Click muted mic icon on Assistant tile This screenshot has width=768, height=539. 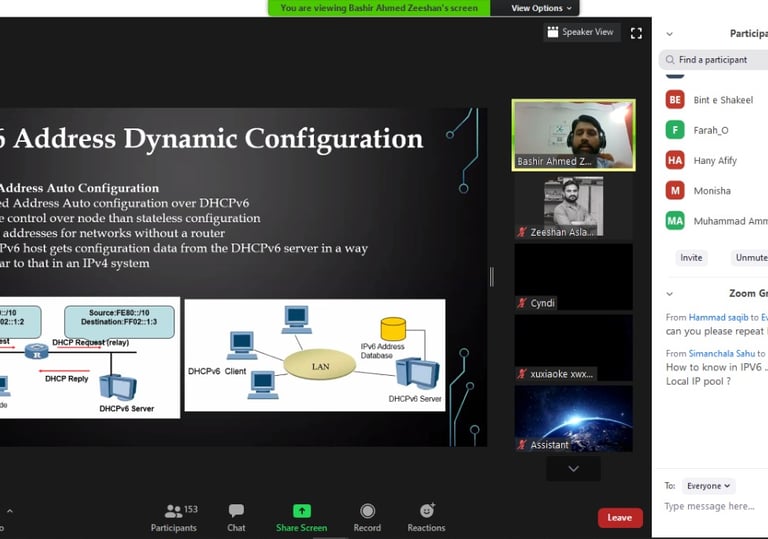click(x=522, y=445)
